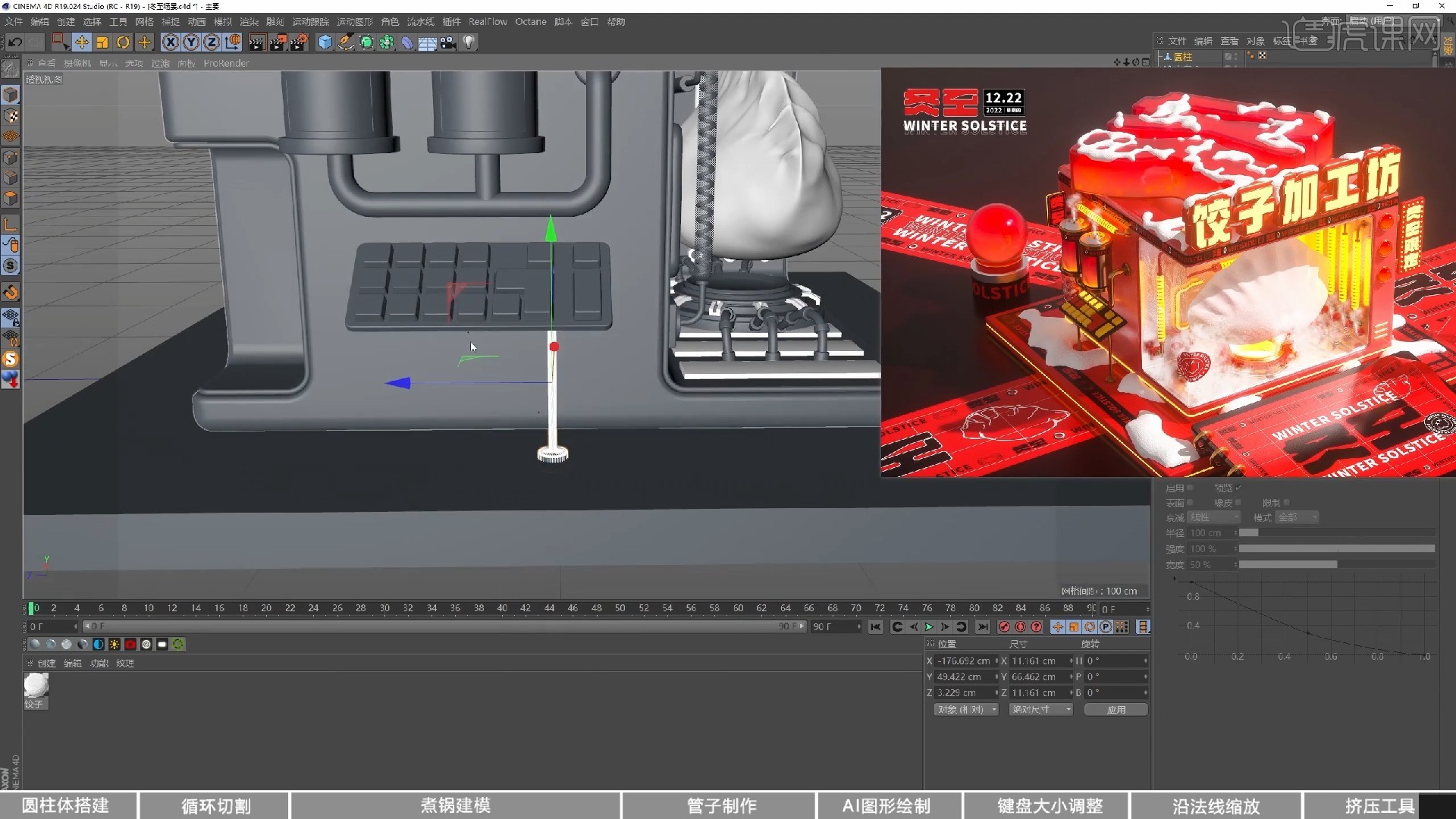Click Render to Picture Viewer icon
Screen dimensions: 1456x819
tap(278, 42)
